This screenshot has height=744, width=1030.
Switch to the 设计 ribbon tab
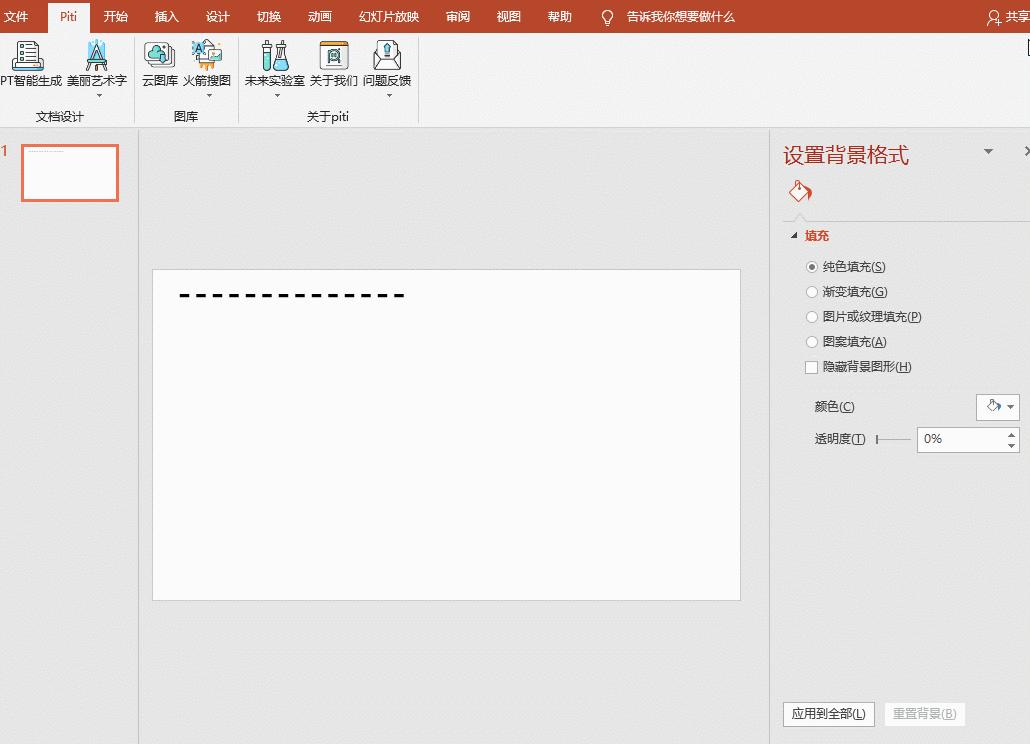217,16
